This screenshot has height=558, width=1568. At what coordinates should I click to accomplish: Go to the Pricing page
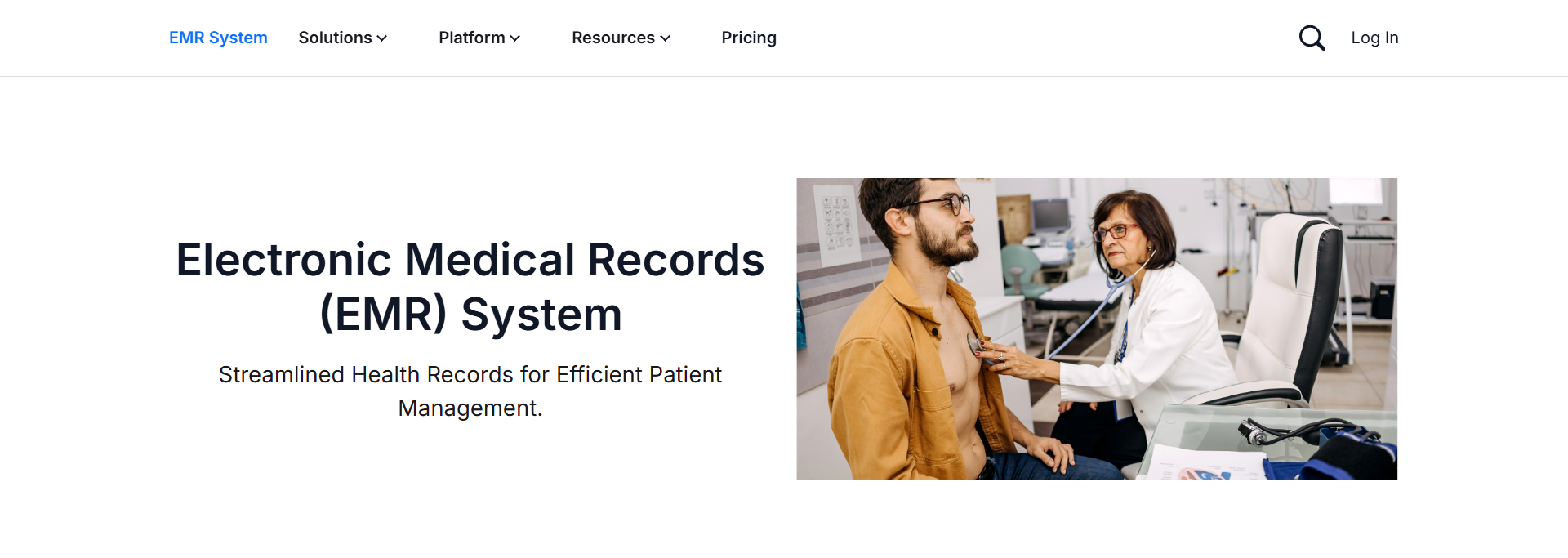[749, 38]
